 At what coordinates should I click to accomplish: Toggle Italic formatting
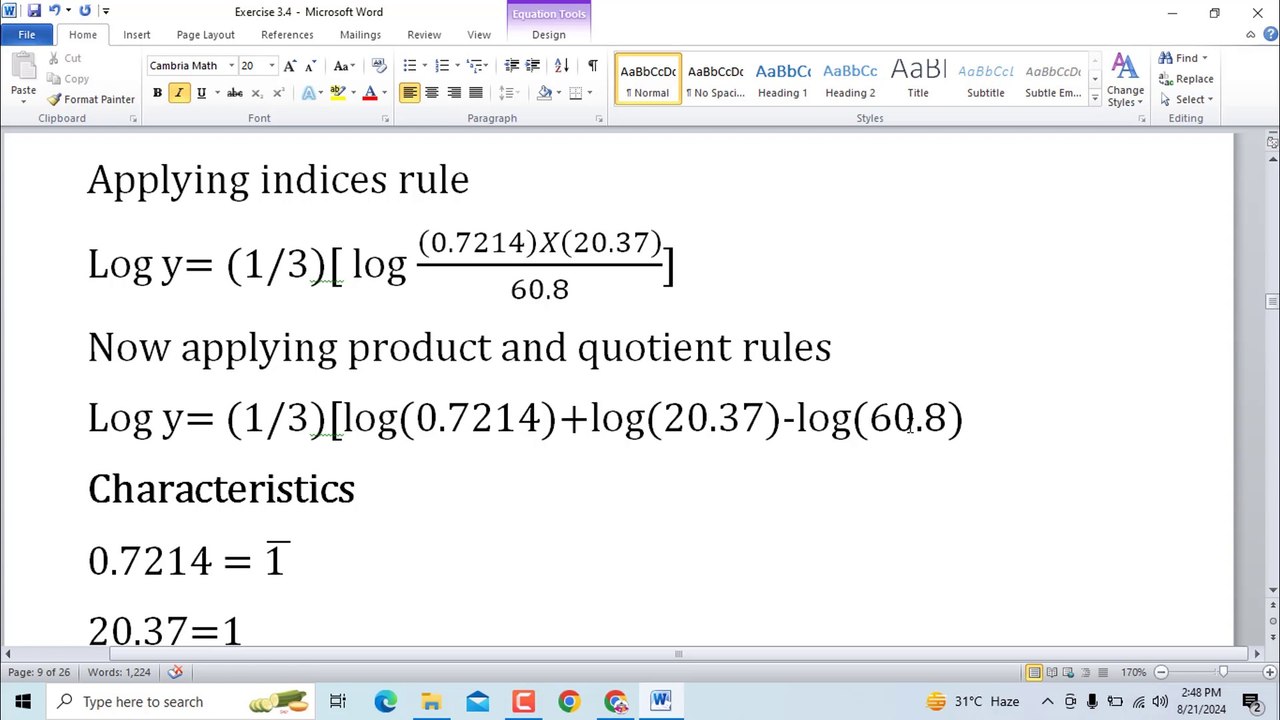179,93
